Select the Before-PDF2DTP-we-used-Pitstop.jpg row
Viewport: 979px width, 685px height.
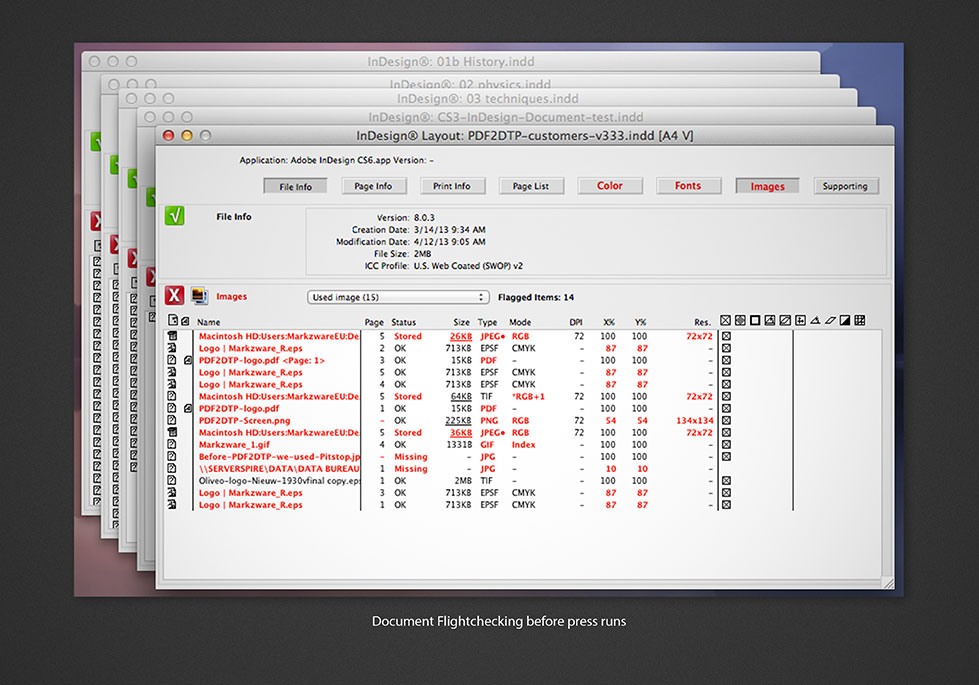click(x=279, y=457)
